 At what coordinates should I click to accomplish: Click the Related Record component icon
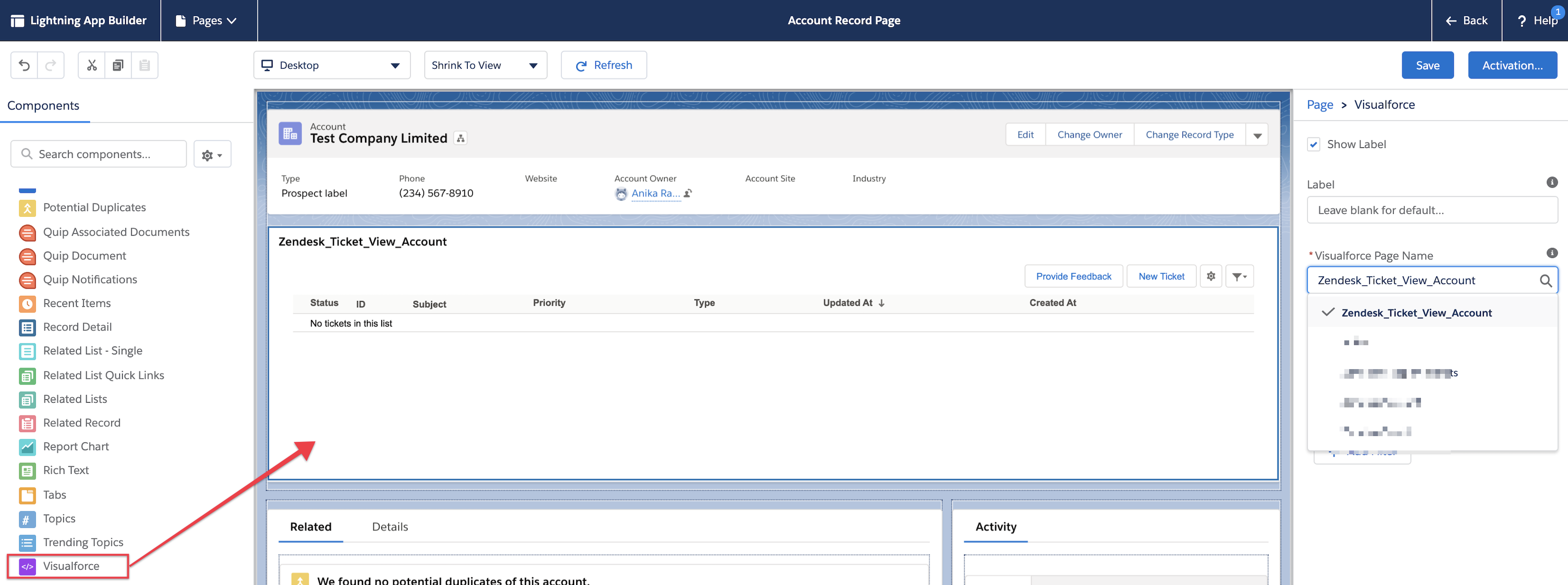[27, 424]
